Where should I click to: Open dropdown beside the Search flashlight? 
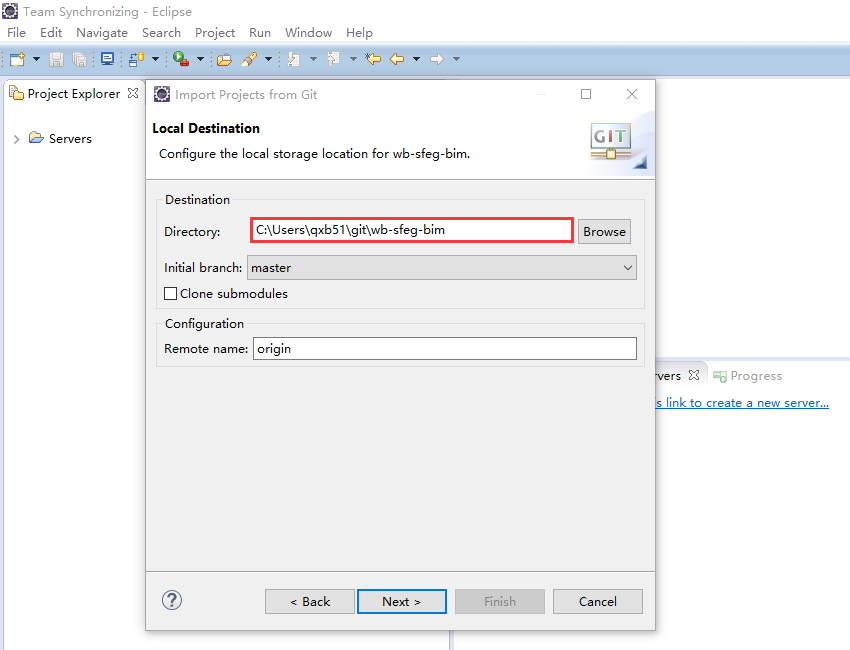[268, 59]
